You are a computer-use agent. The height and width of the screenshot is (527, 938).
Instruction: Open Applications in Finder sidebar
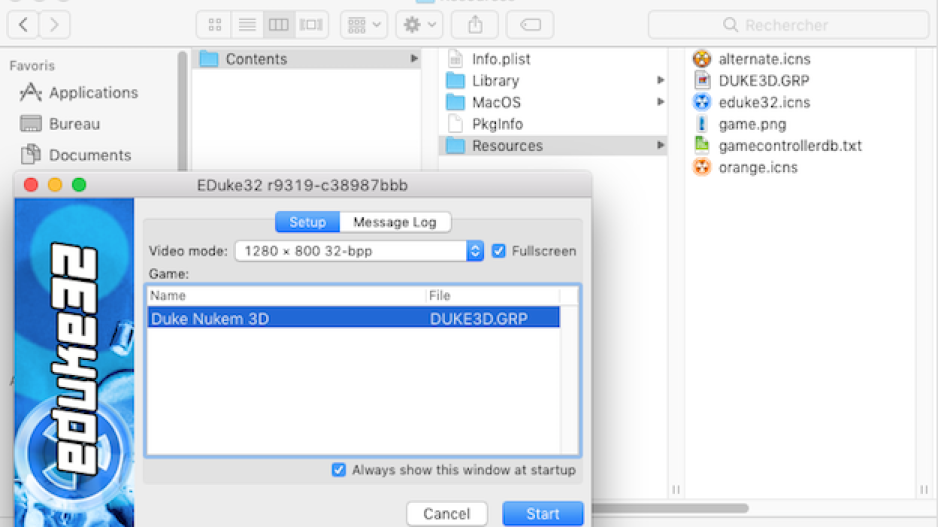point(79,93)
